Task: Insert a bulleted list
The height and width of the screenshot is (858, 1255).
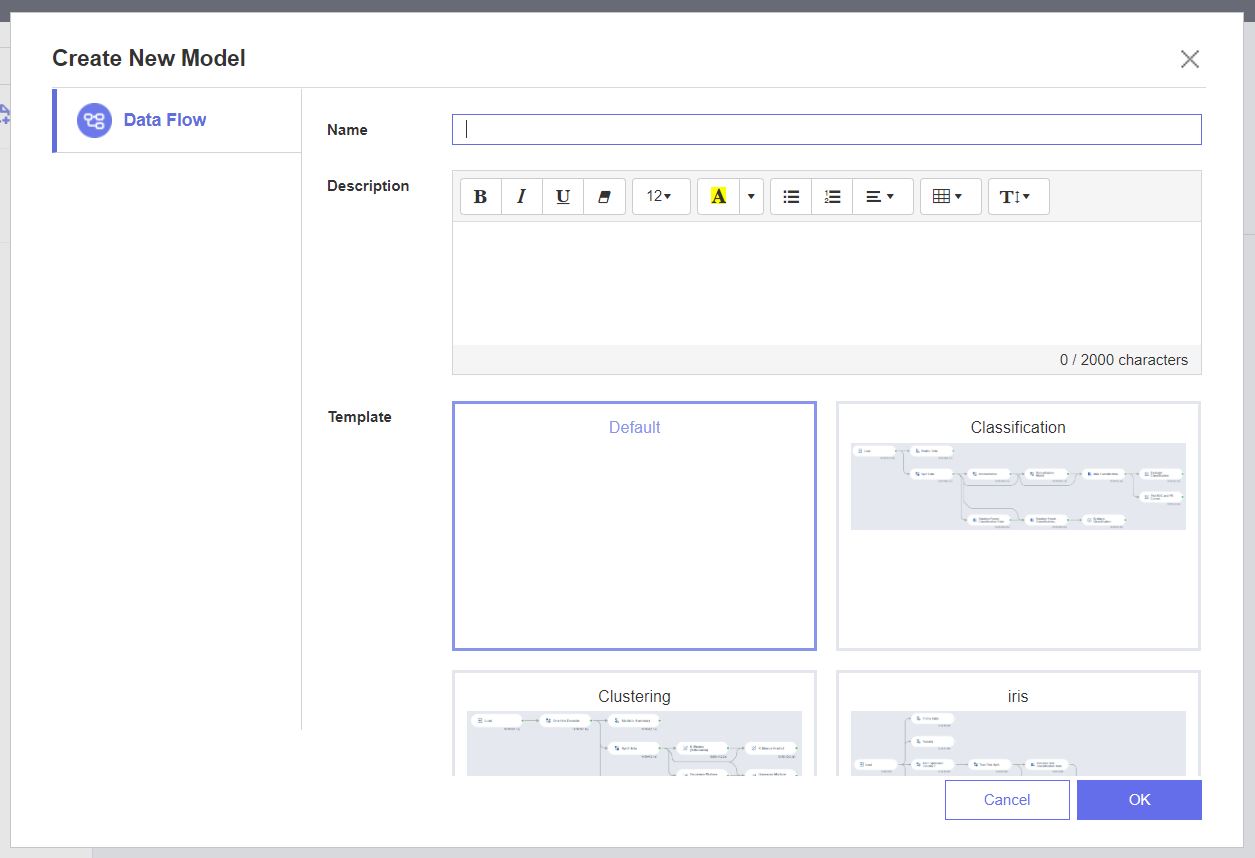Action: [x=791, y=197]
